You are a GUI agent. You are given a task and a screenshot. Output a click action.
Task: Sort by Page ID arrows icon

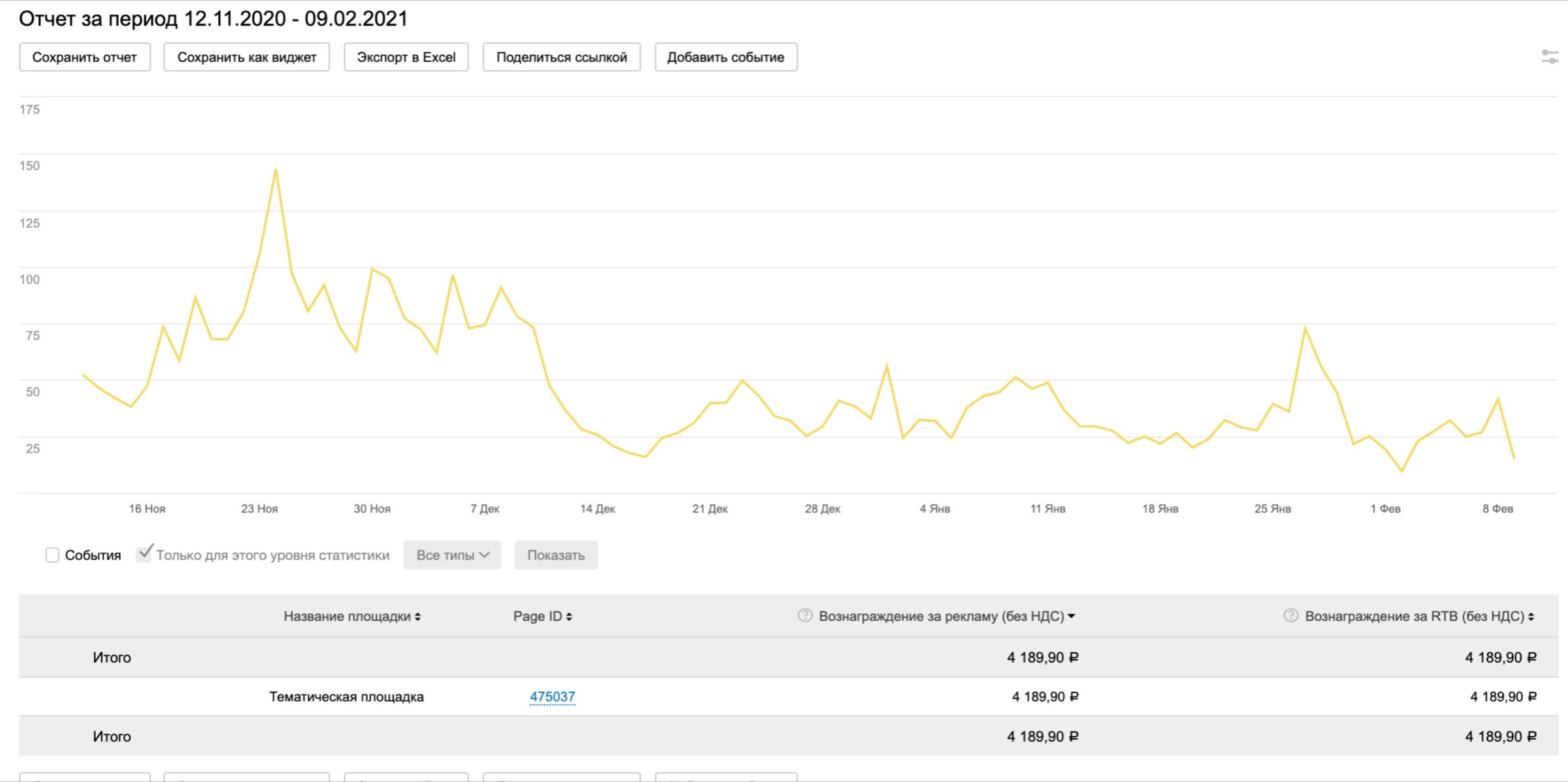click(x=569, y=617)
